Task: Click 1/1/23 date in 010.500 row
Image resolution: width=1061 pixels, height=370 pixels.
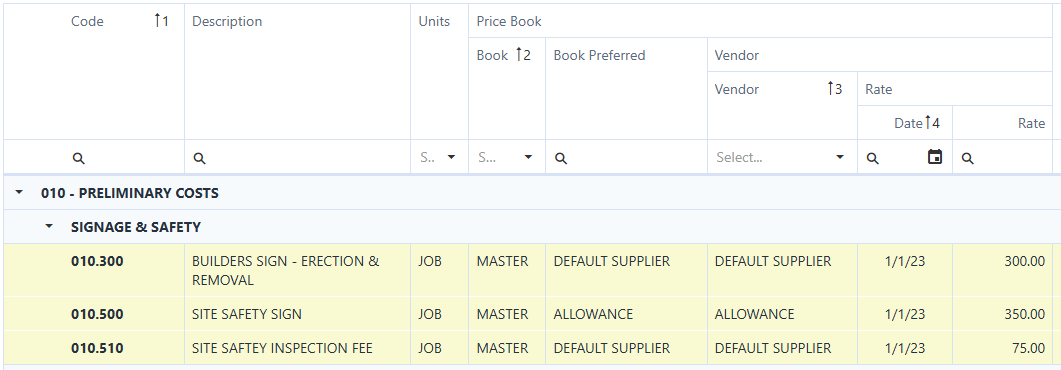Action: point(905,315)
